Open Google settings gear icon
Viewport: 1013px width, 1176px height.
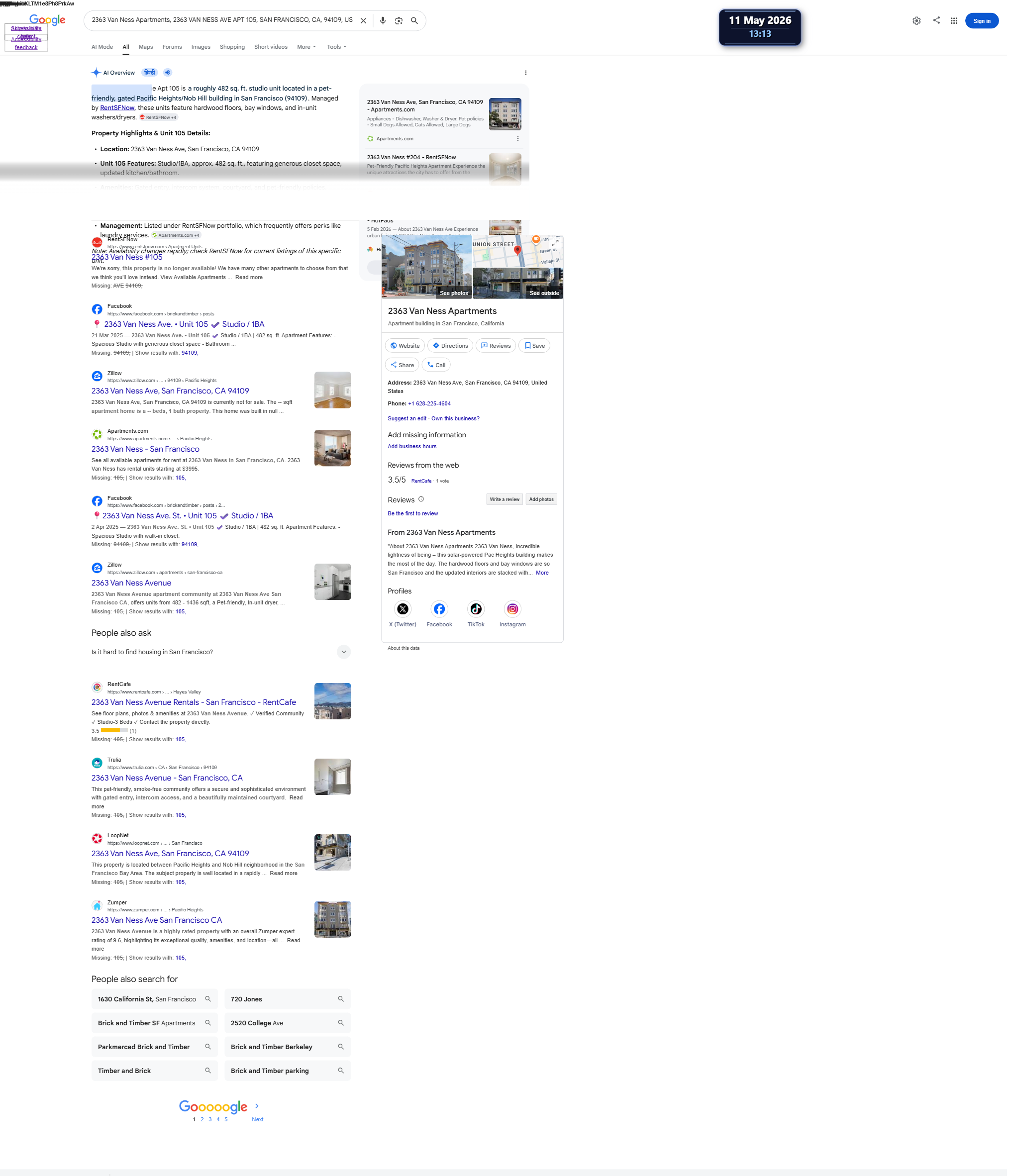(921, 21)
